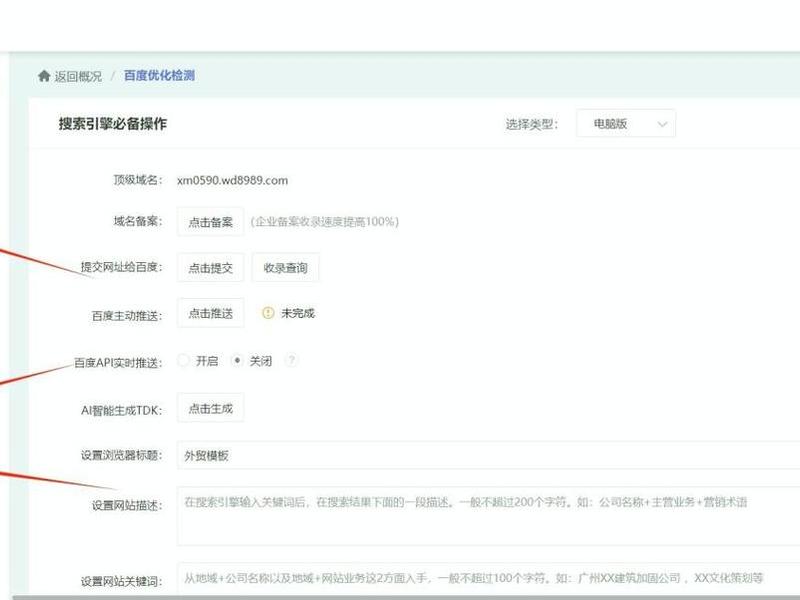Click the 未完成 status text
The width and height of the screenshot is (800, 600).
point(298,313)
